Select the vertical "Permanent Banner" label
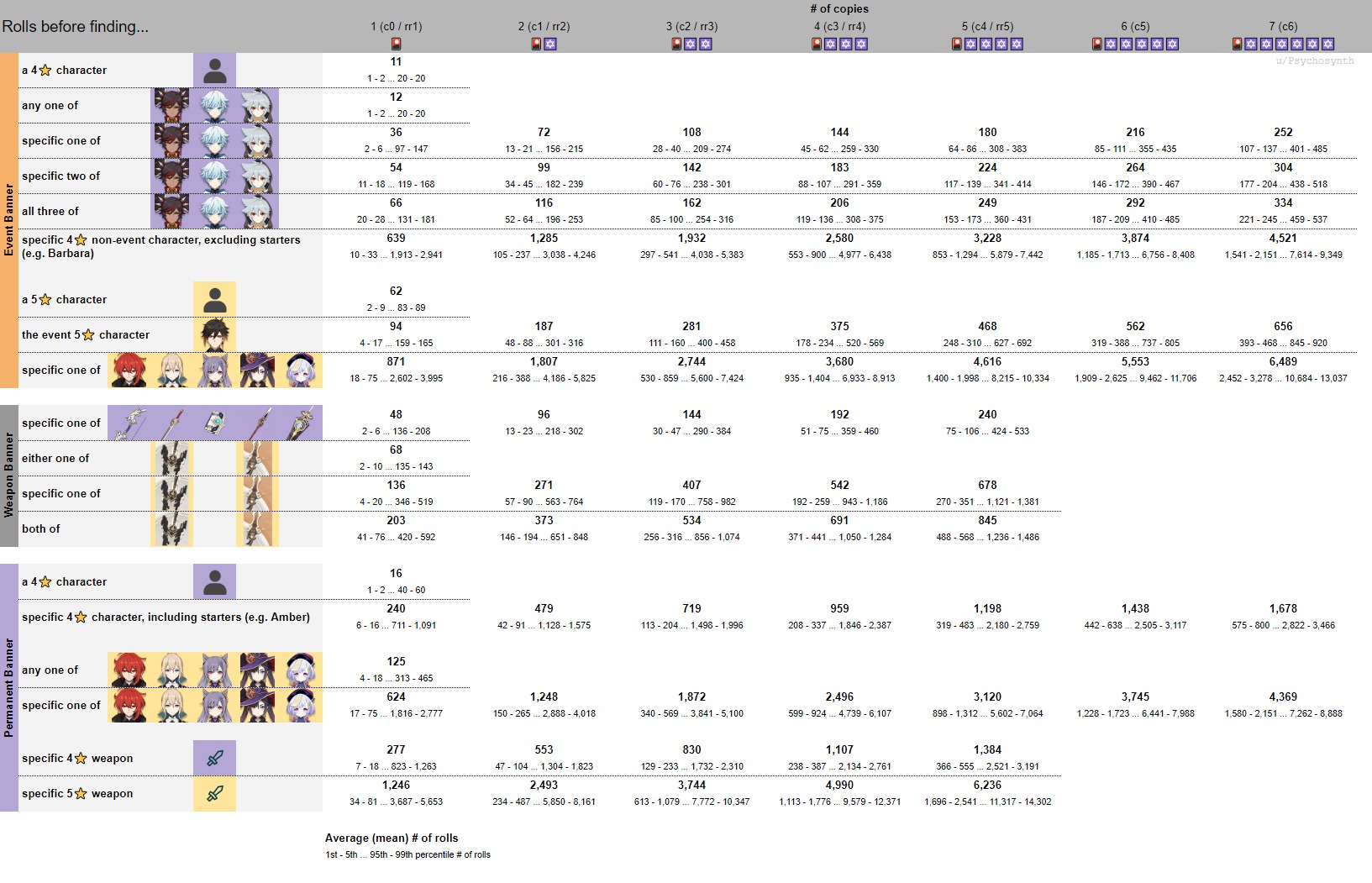1372x883 pixels. [9, 687]
